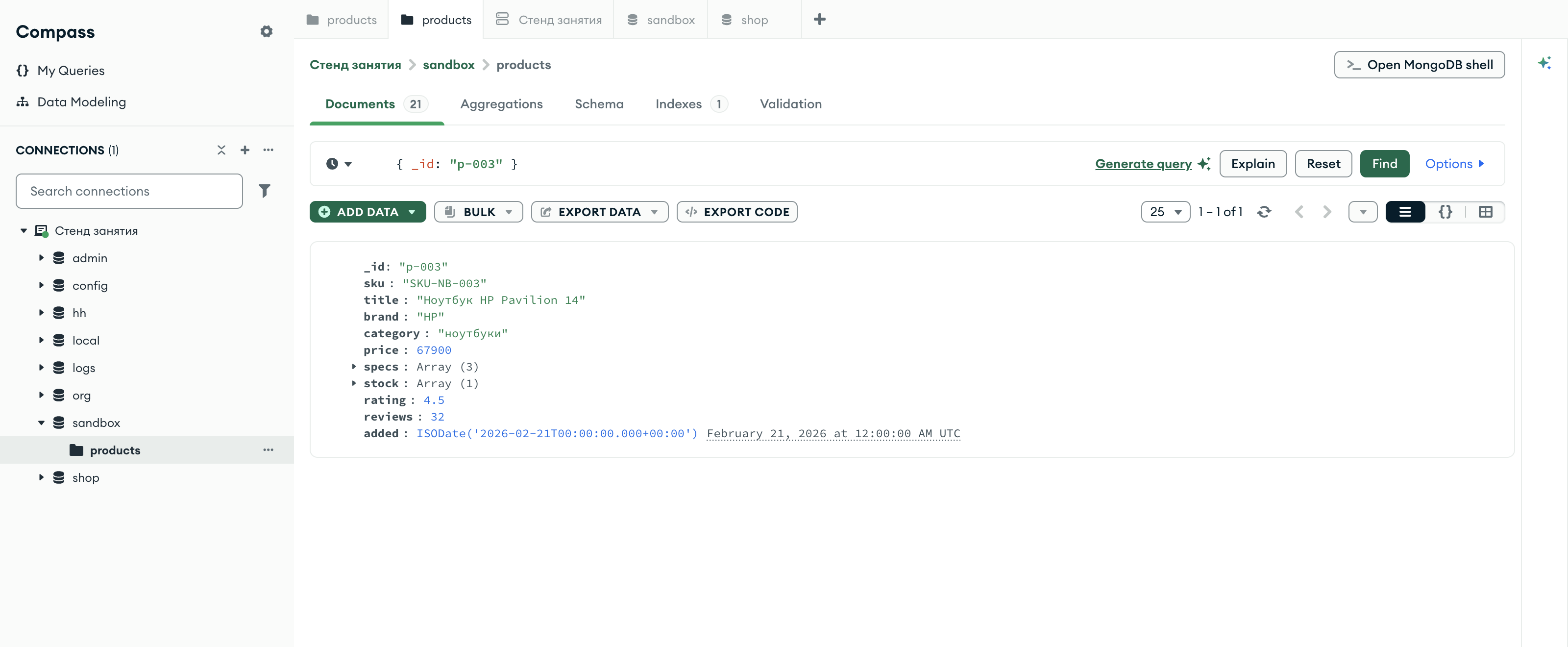Screen dimensions: 1568x647
Task: Switch to Indexes tab
Action: coord(691,104)
